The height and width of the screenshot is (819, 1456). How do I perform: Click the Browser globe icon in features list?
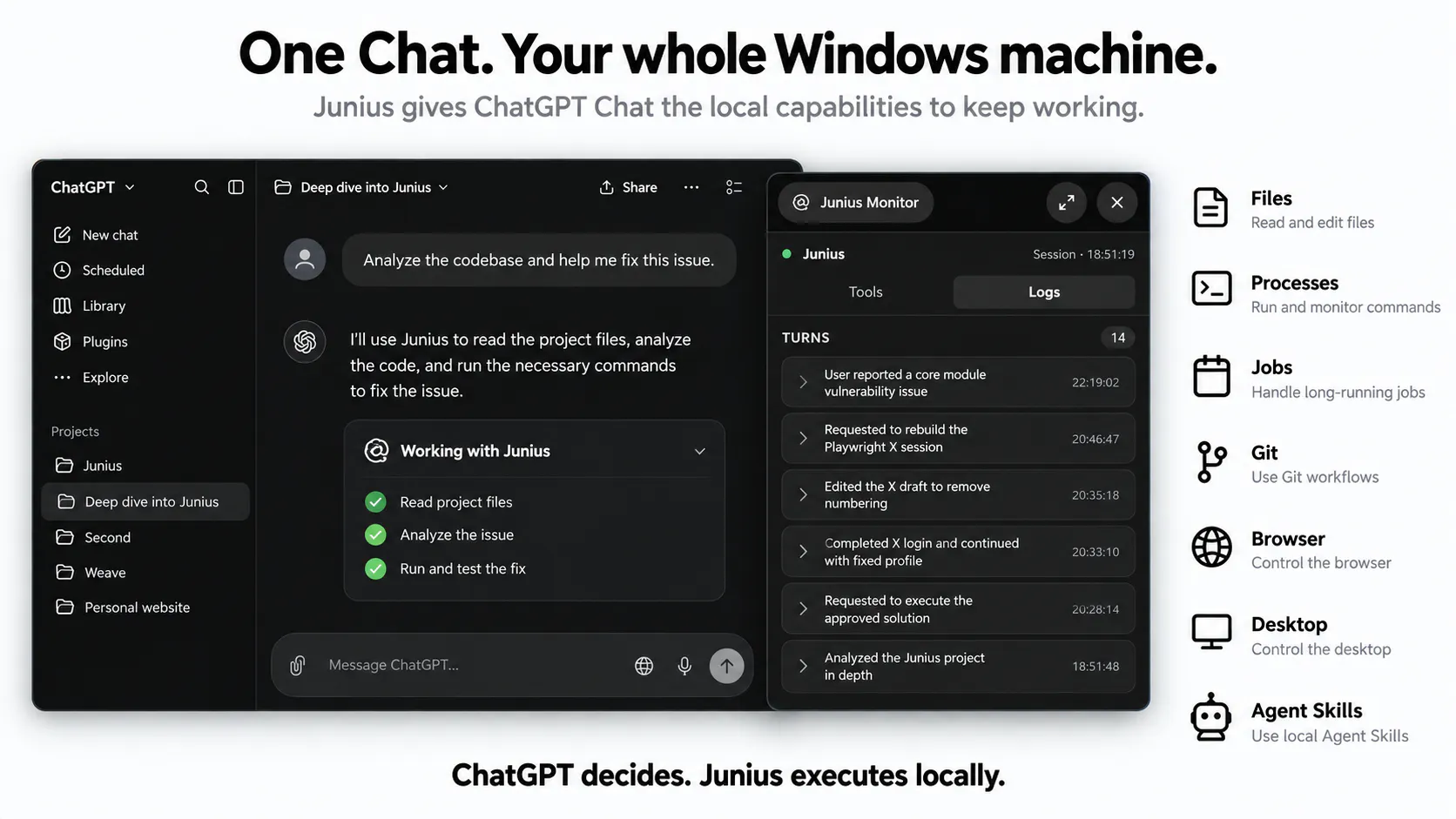pyautogui.click(x=1211, y=547)
